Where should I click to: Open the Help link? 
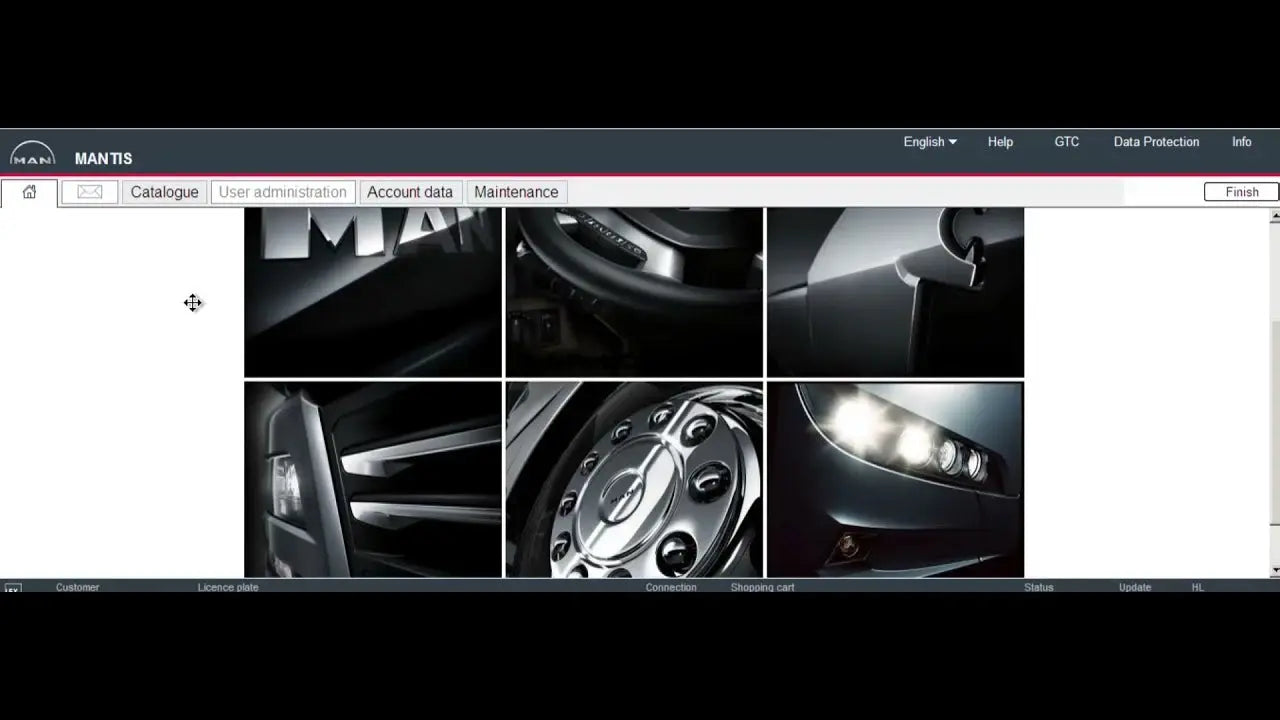pos(1000,142)
